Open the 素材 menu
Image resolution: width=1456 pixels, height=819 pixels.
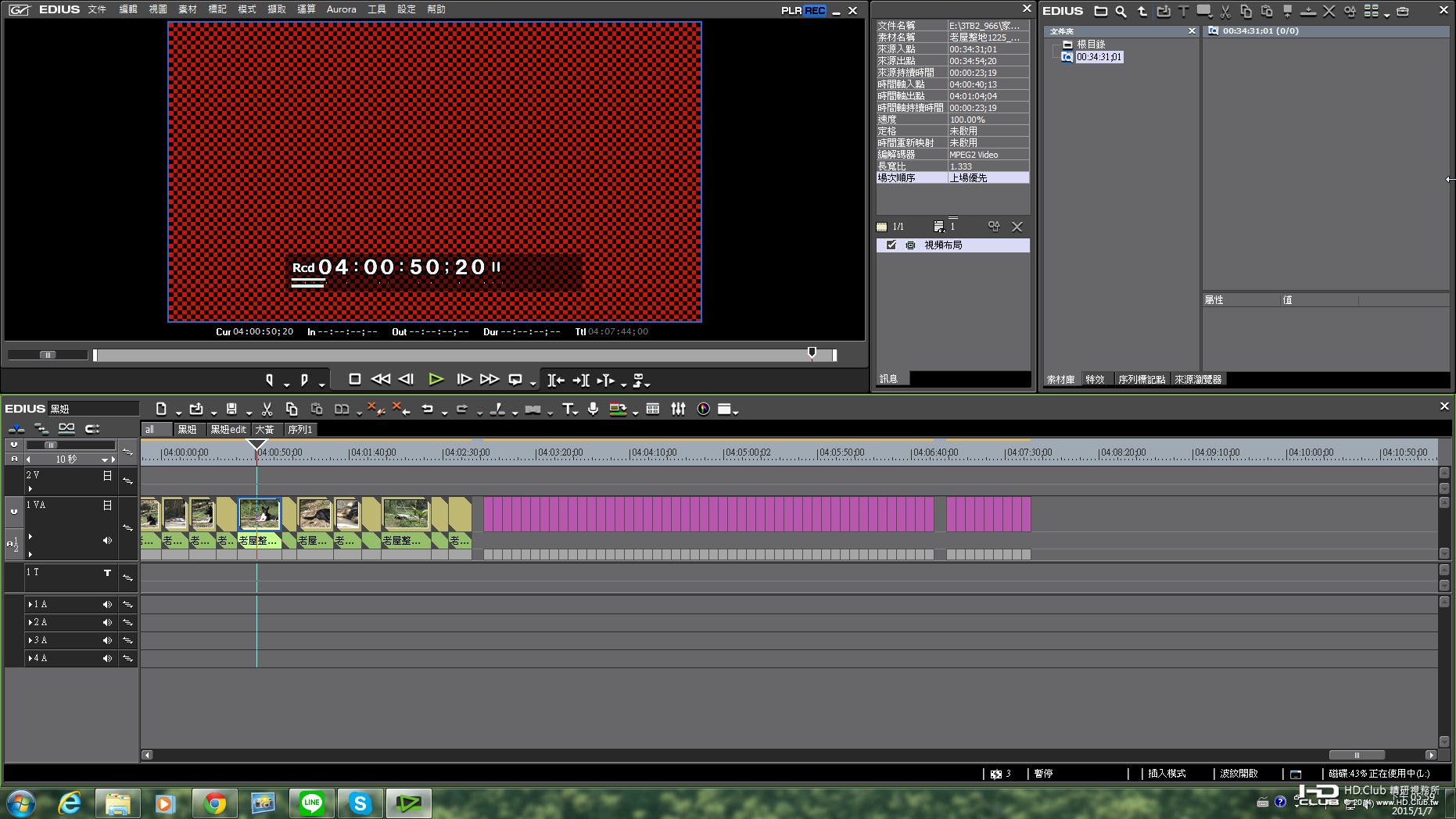click(188, 9)
